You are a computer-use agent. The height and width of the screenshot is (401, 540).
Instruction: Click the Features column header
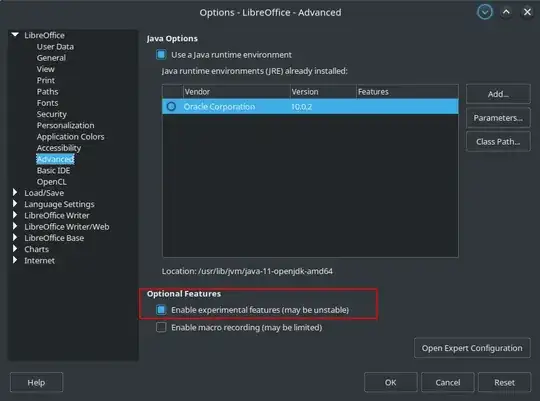click(x=407, y=92)
